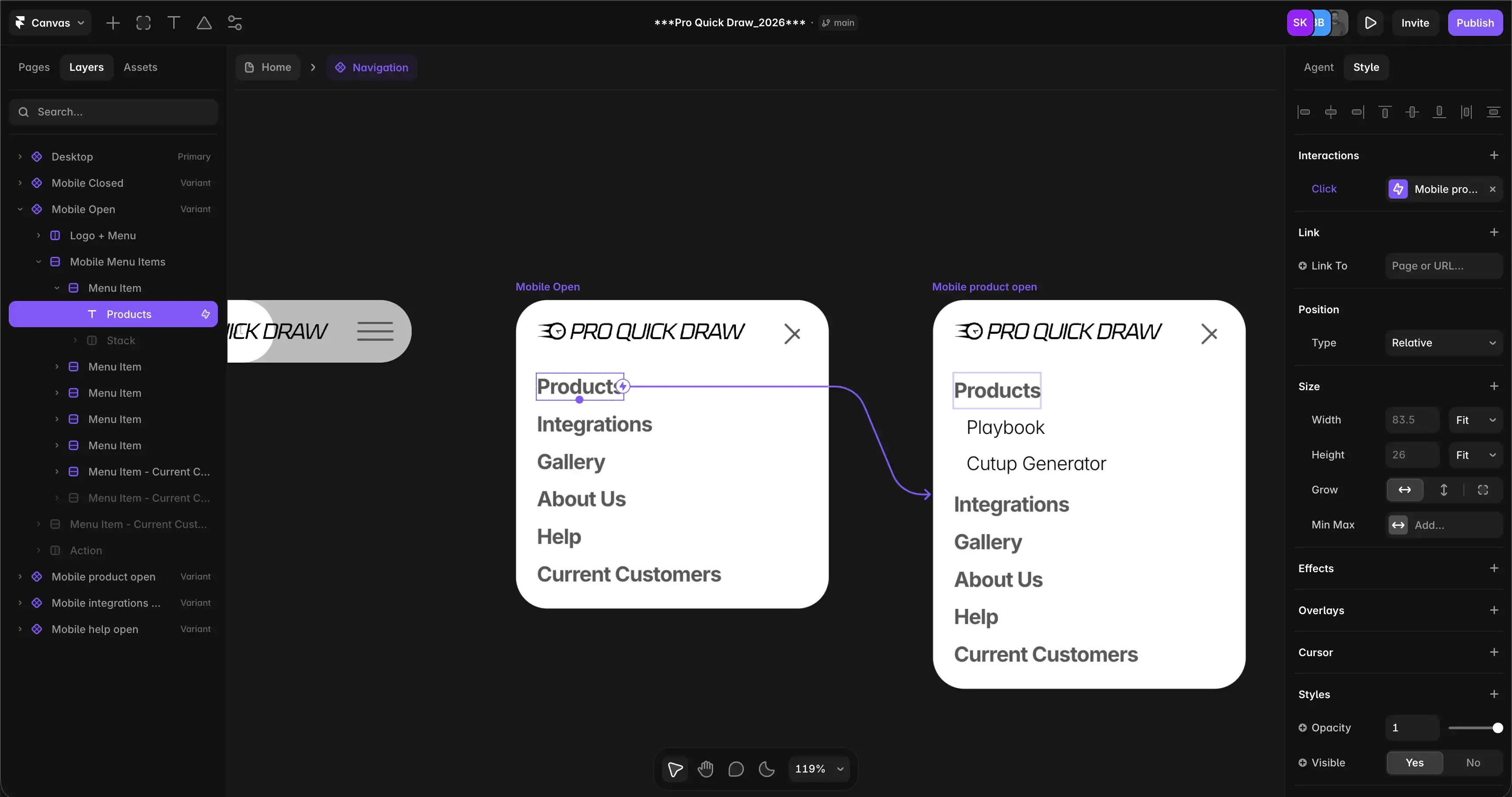1512x797 pixels.
Task: Select the Hand pan tool
Action: click(x=706, y=769)
